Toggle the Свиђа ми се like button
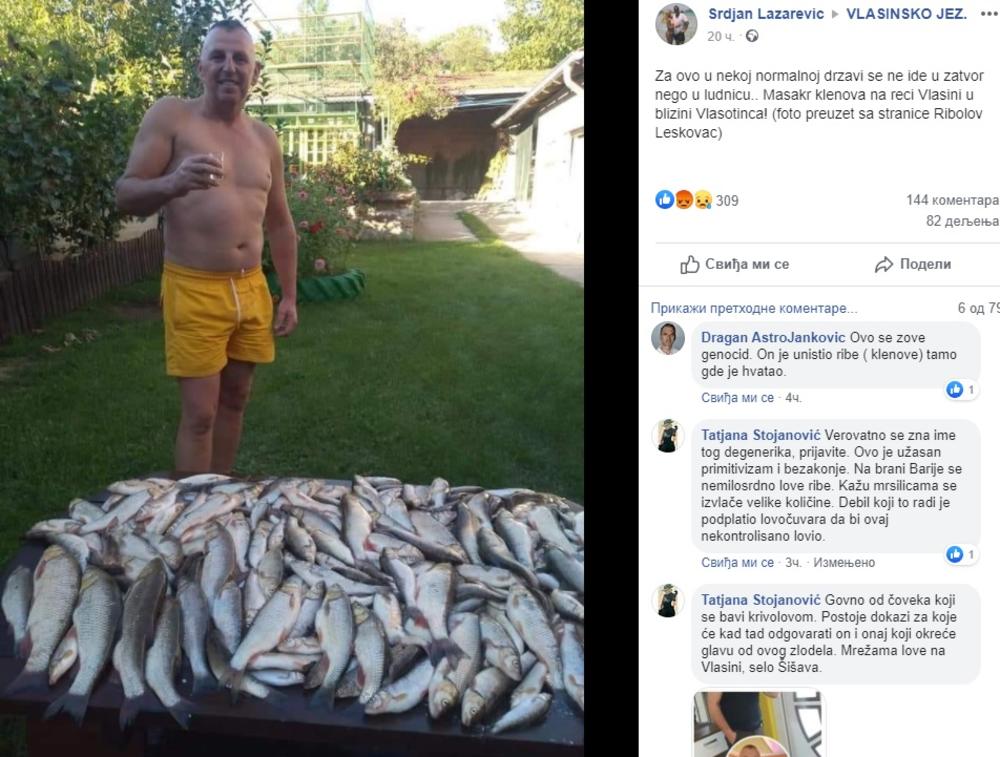 coord(735,264)
